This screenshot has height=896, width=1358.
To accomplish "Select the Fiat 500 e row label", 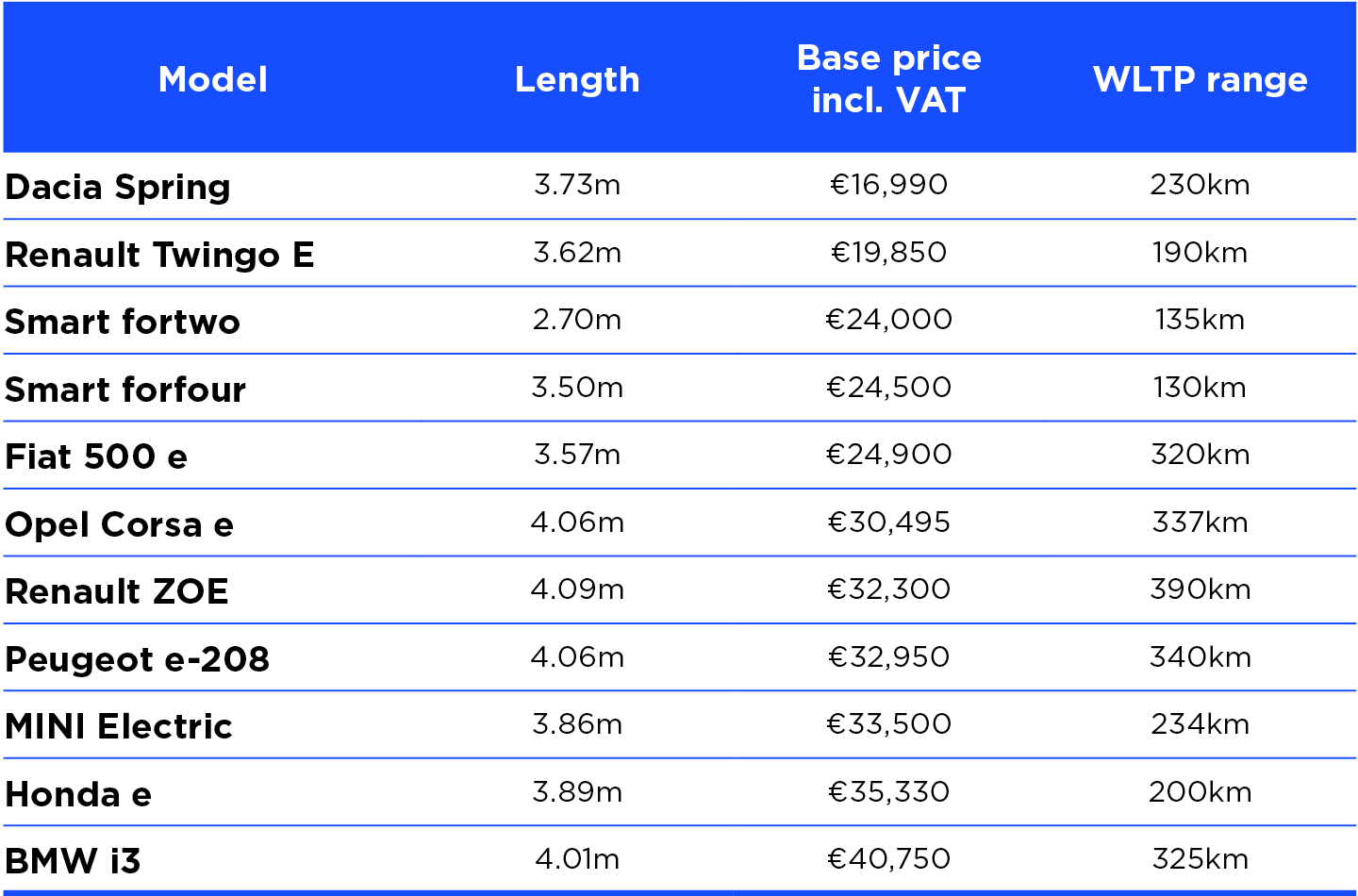I will click(x=96, y=456).
